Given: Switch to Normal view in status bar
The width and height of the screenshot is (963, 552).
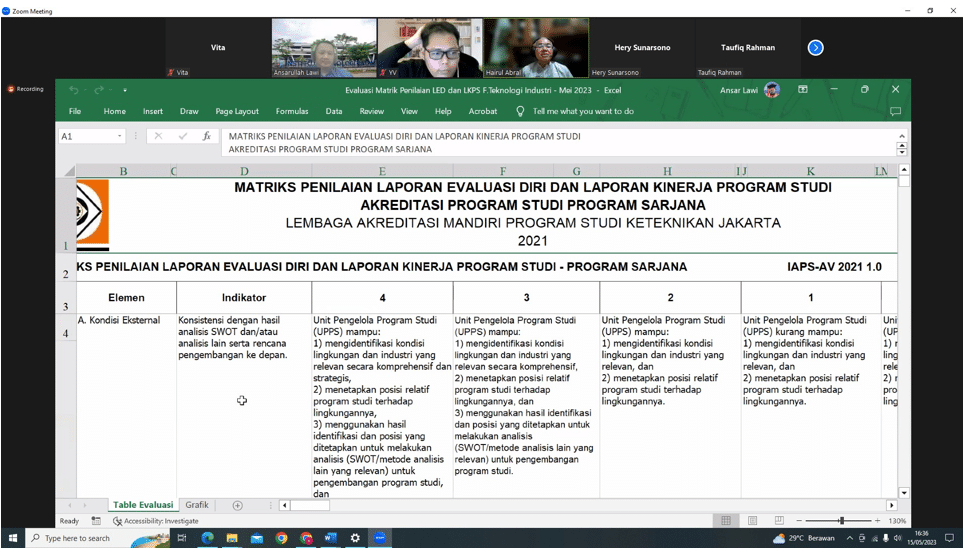Looking at the screenshot, I should coord(726,521).
